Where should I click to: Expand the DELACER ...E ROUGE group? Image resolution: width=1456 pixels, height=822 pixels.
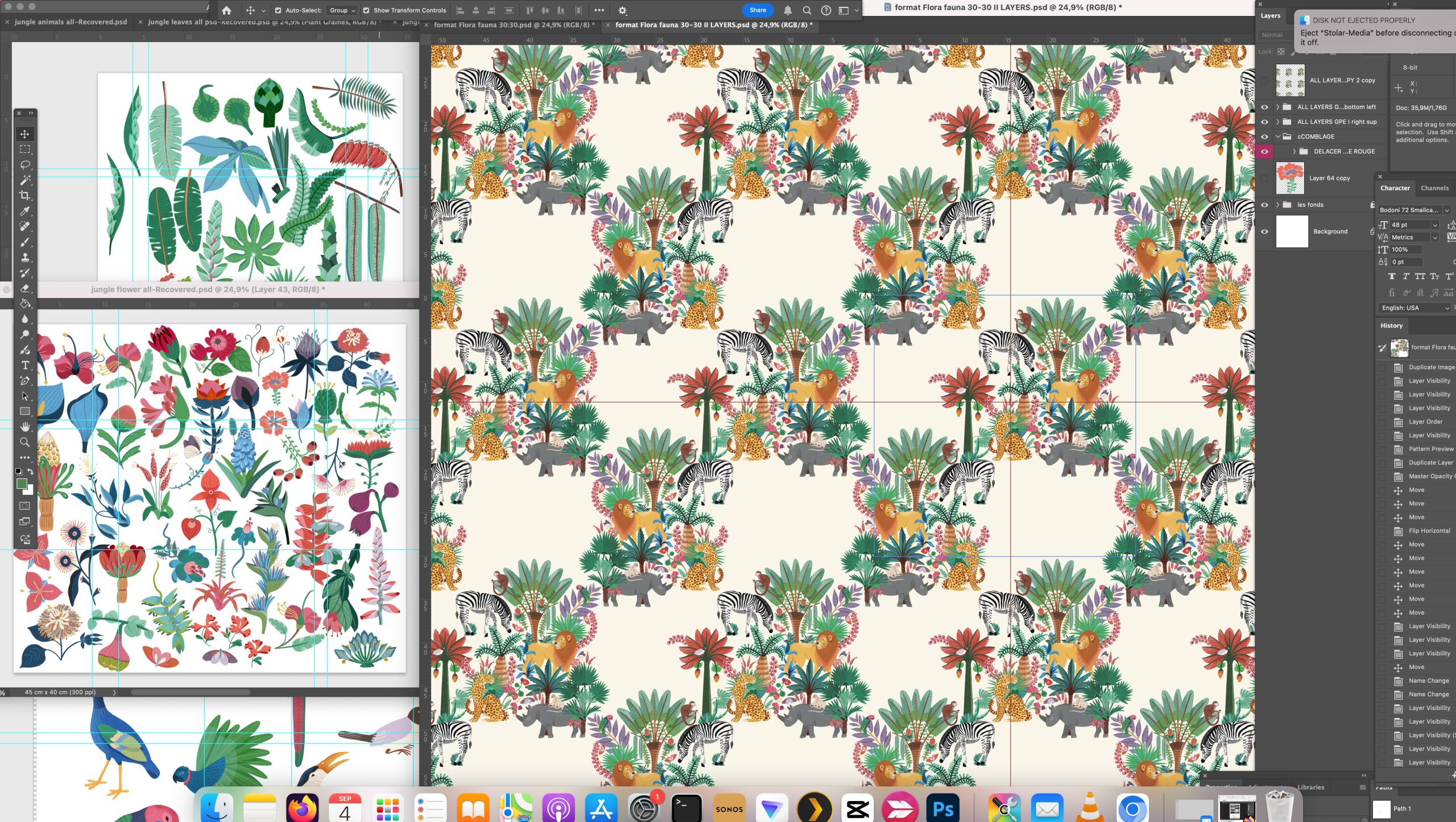point(1294,151)
